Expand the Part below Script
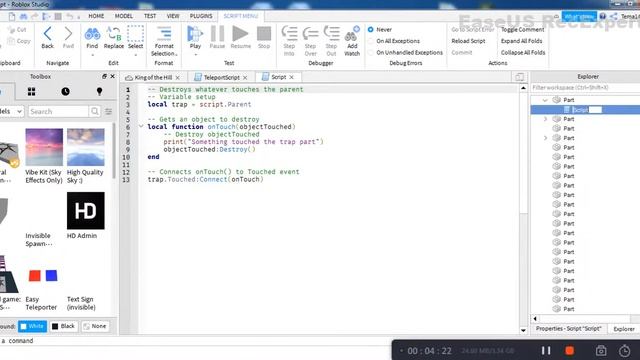This screenshot has width=640, height=360. pos(545,119)
